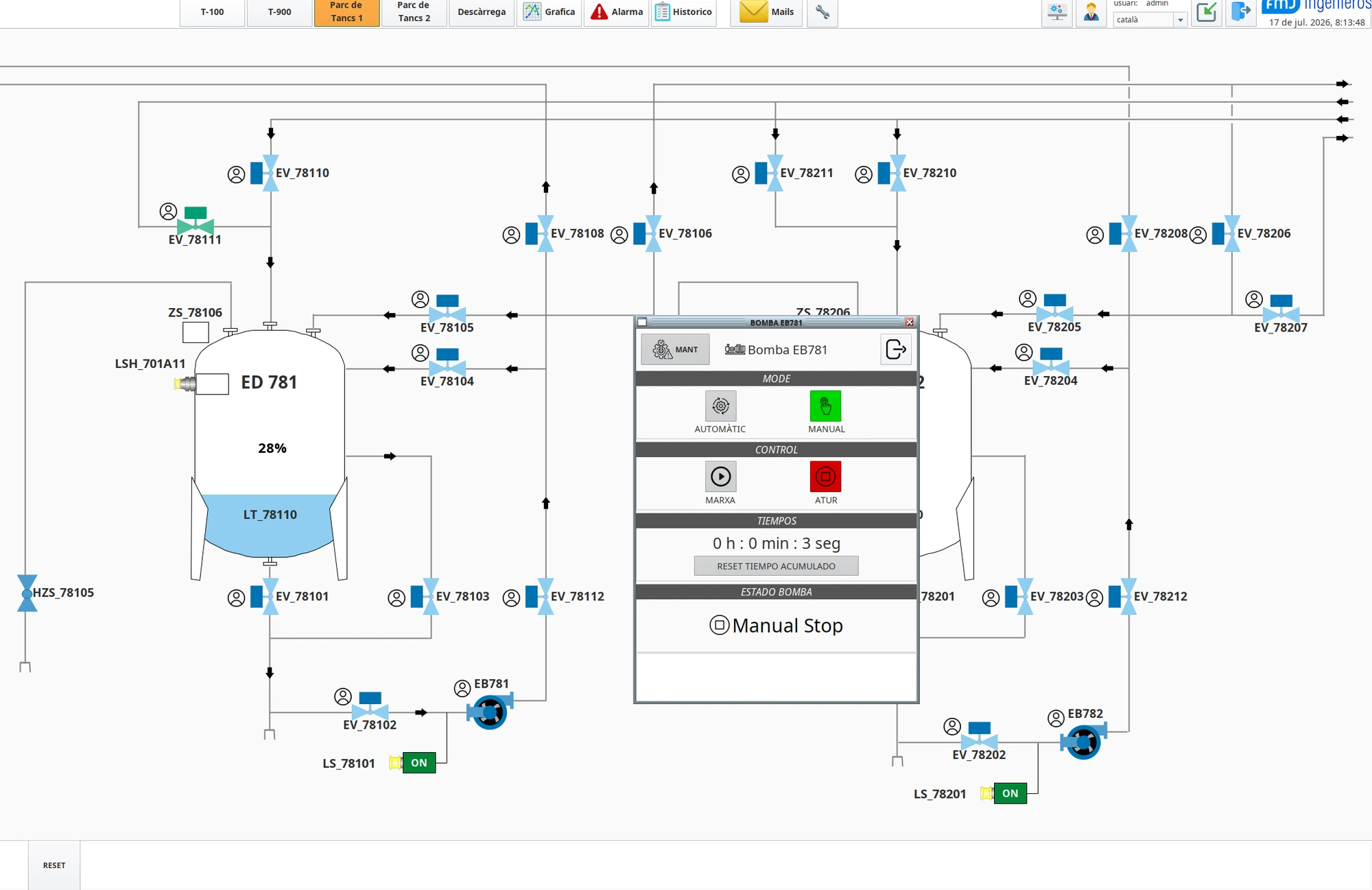Image resolution: width=1372 pixels, height=890 pixels.
Task: Open the Parc de Tancs 2 tab
Action: coord(414,12)
